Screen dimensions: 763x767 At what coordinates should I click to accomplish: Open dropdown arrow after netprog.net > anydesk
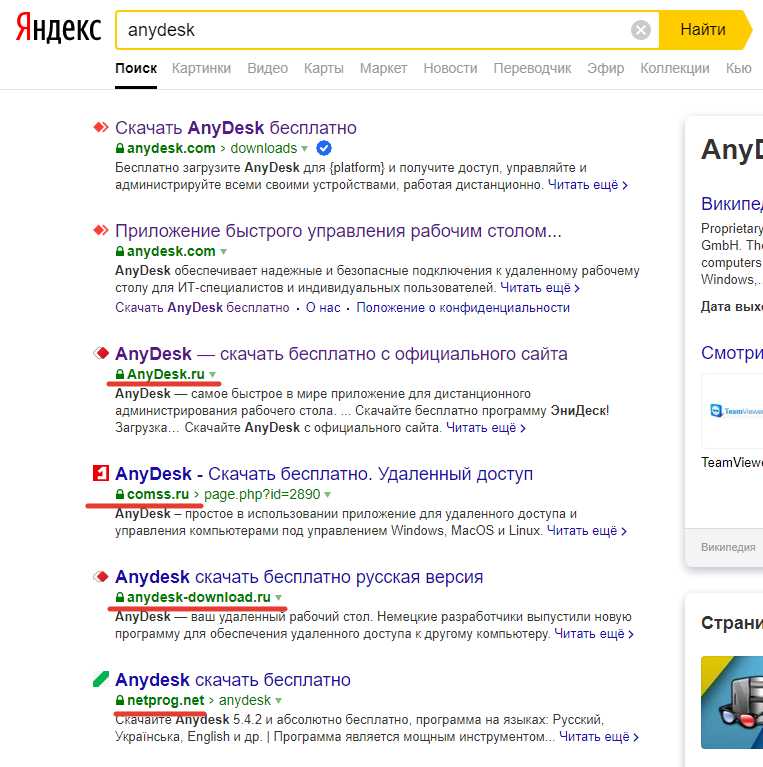pos(278,700)
